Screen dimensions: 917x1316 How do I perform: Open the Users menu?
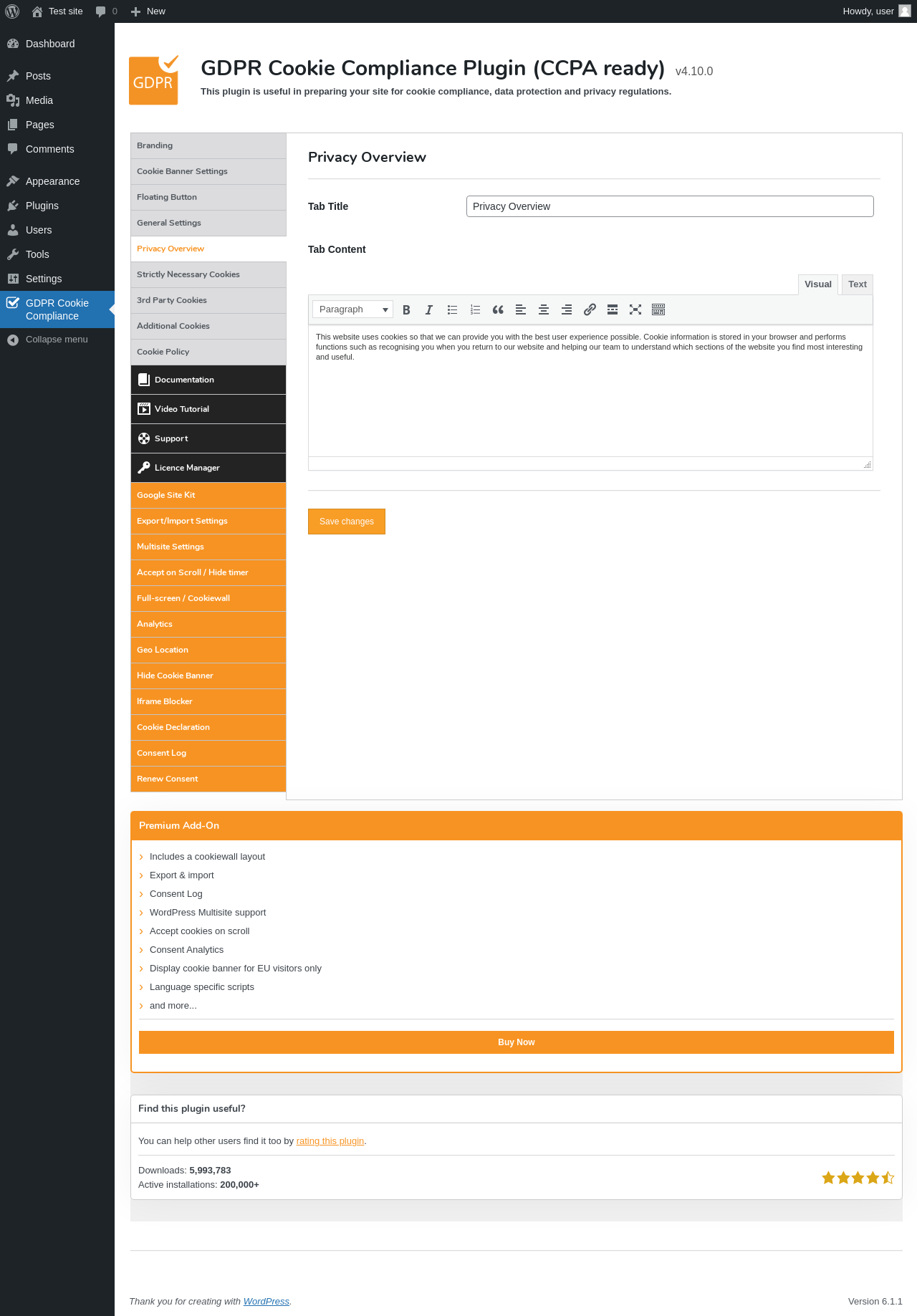(57, 230)
